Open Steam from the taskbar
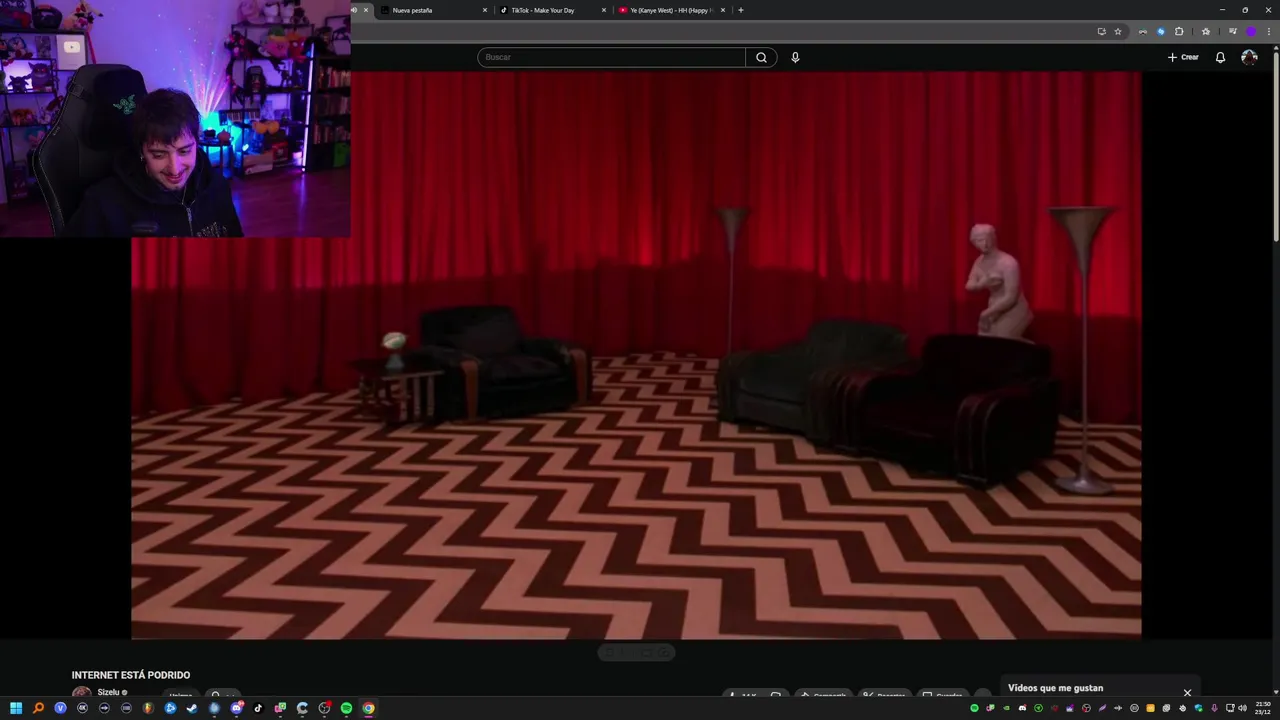Screen dimensions: 1280x720 [x=192, y=708]
